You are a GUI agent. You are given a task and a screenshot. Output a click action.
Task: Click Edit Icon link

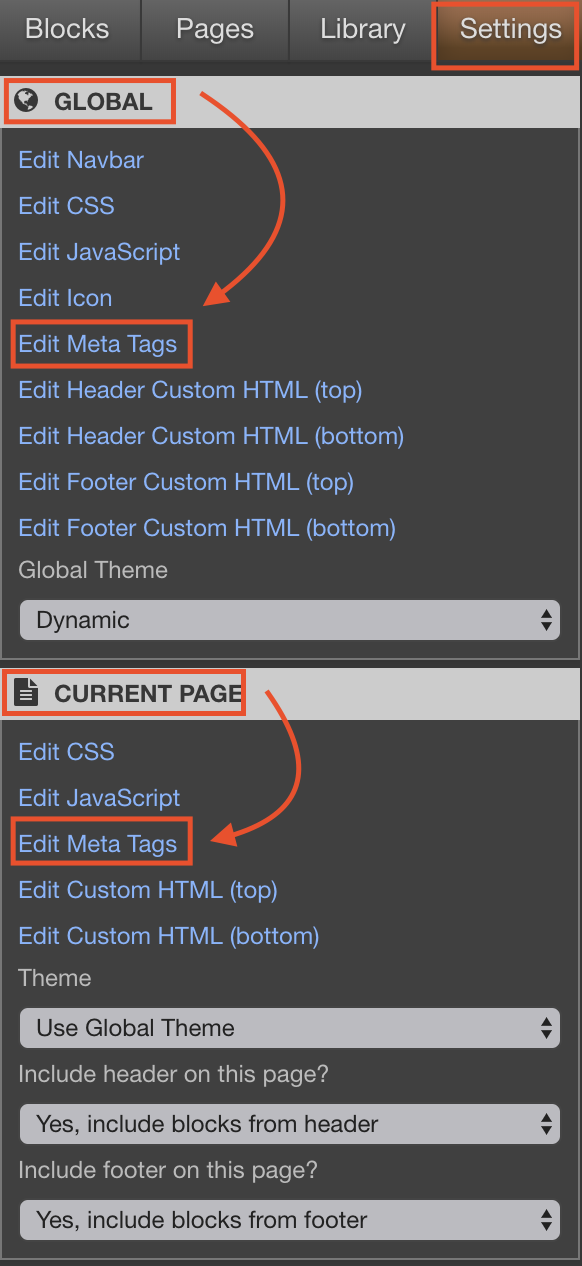pyautogui.click(x=65, y=298)
